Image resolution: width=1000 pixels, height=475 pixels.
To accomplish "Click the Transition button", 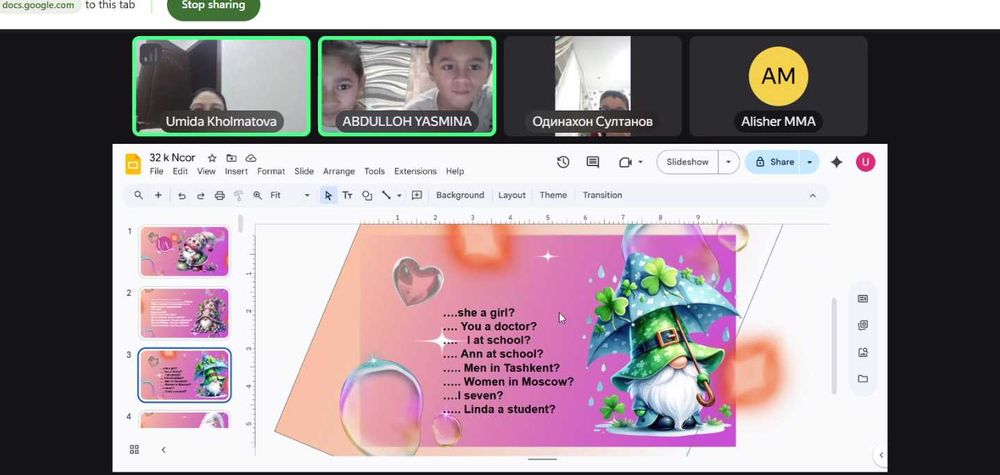I will (x=602, y=195).
